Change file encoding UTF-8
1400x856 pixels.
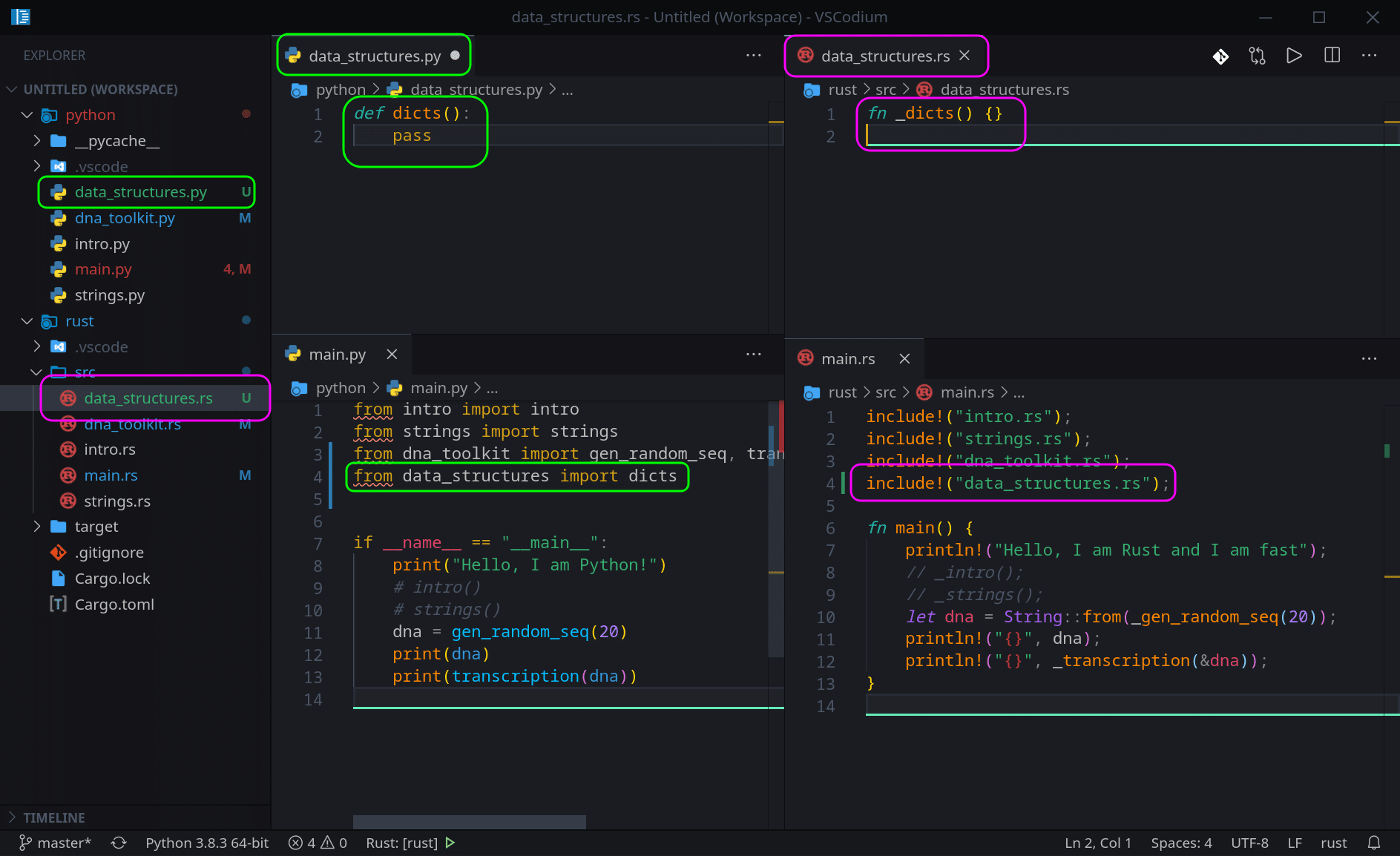[1249, 843]
